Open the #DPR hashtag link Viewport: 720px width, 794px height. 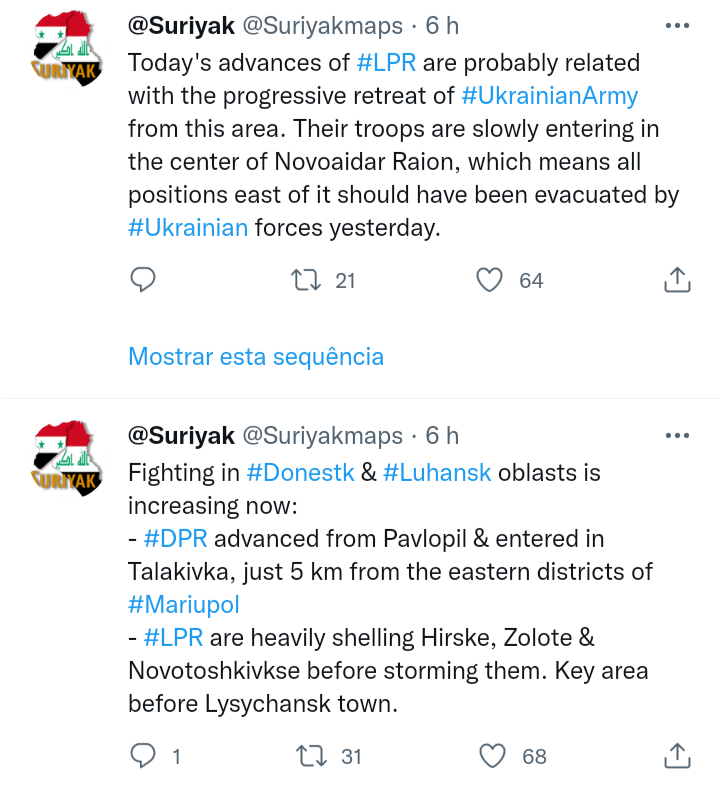coord(175,538)
